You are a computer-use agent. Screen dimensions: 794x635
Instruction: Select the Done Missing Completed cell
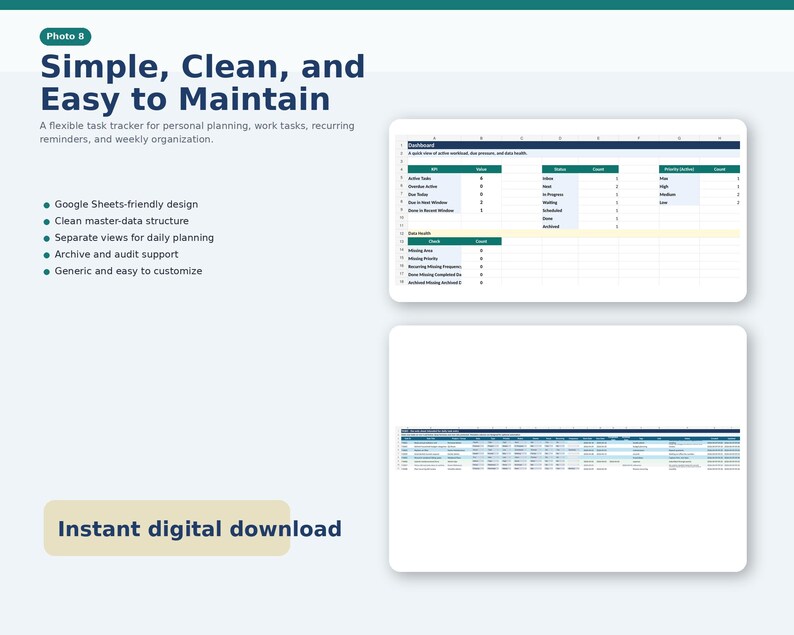click(x=434, y=274)
